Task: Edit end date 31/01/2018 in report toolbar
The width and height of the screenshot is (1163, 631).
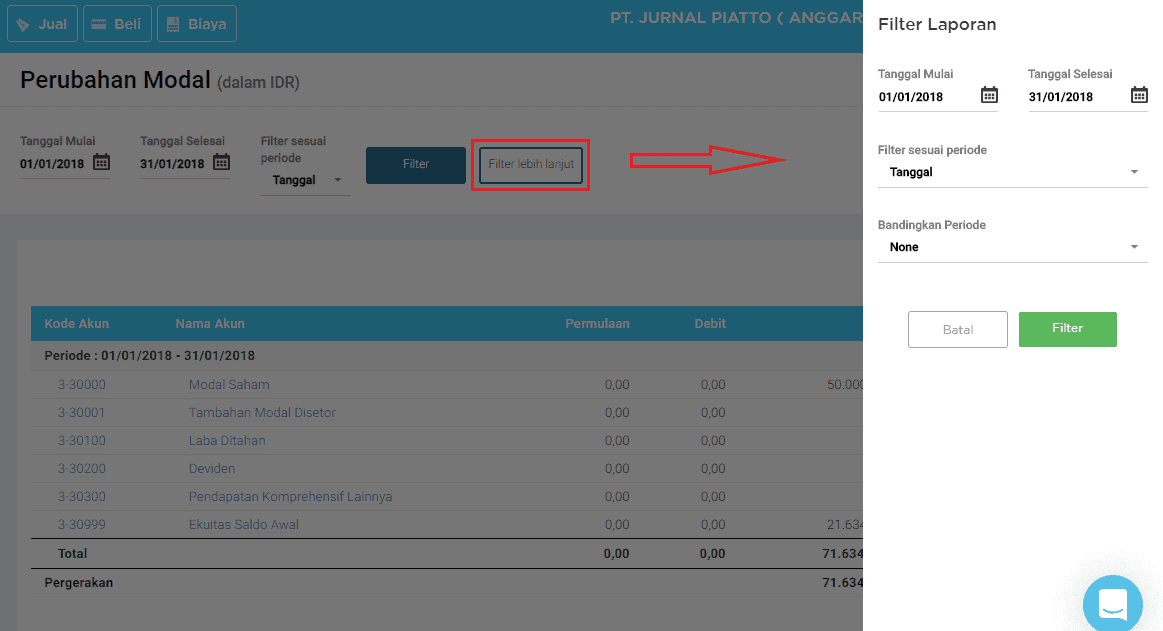Action: [x=172, y=164]
